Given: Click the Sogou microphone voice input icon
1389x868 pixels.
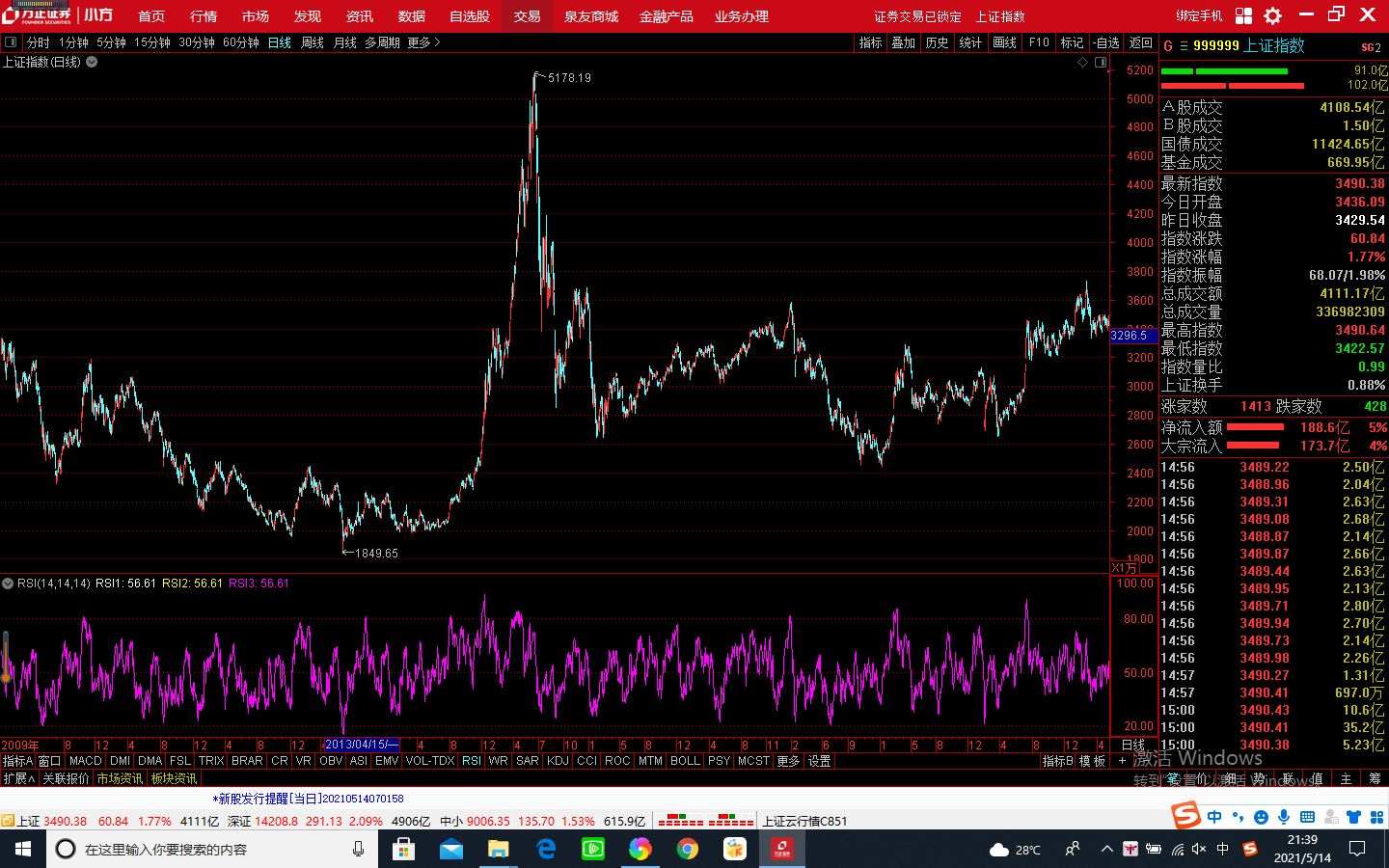Looking at the screenshot, I should (x=1284, y=817).
